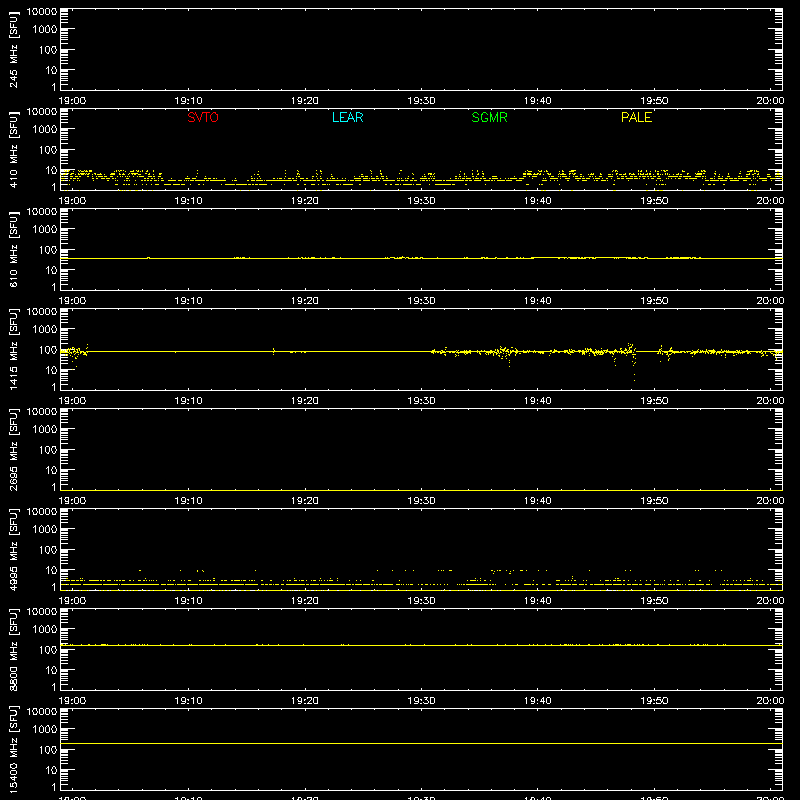This screenshot has width=800, height=800.
Task: Click 19:40 time label below 610 MHz panel
Action: point(537,301)
